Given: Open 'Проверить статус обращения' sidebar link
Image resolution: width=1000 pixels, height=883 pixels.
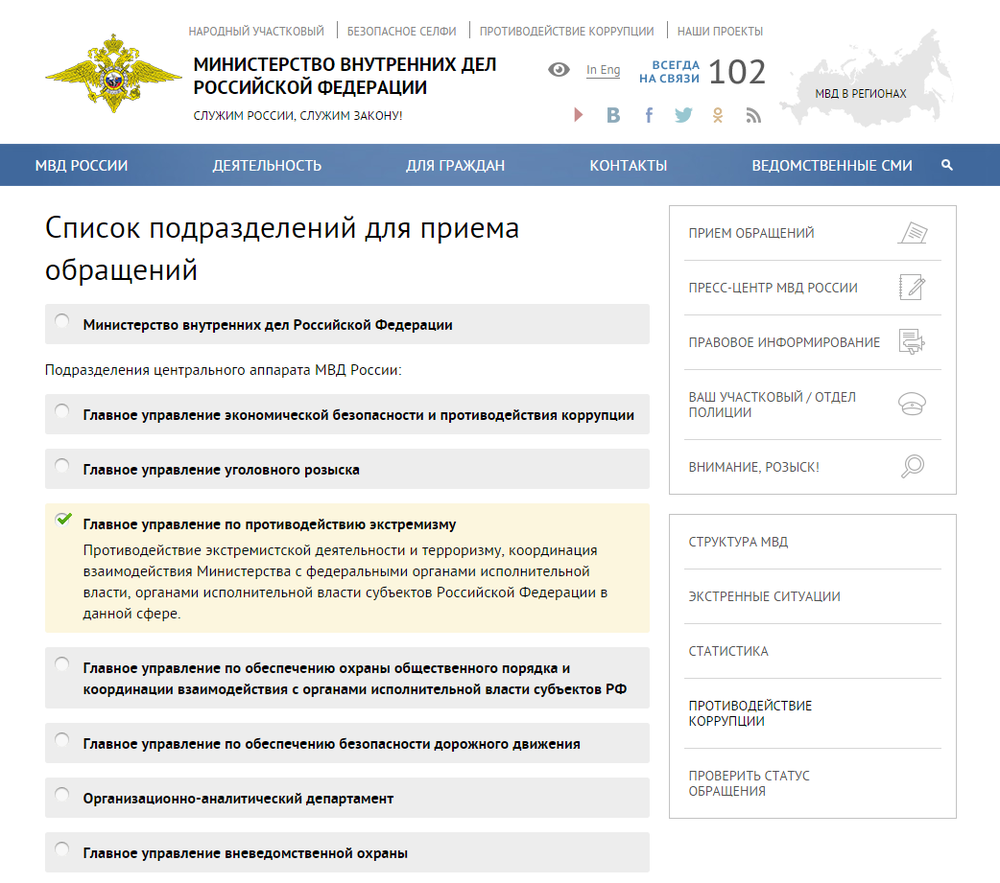Looking at the screenshot, I should click(749, 783).
